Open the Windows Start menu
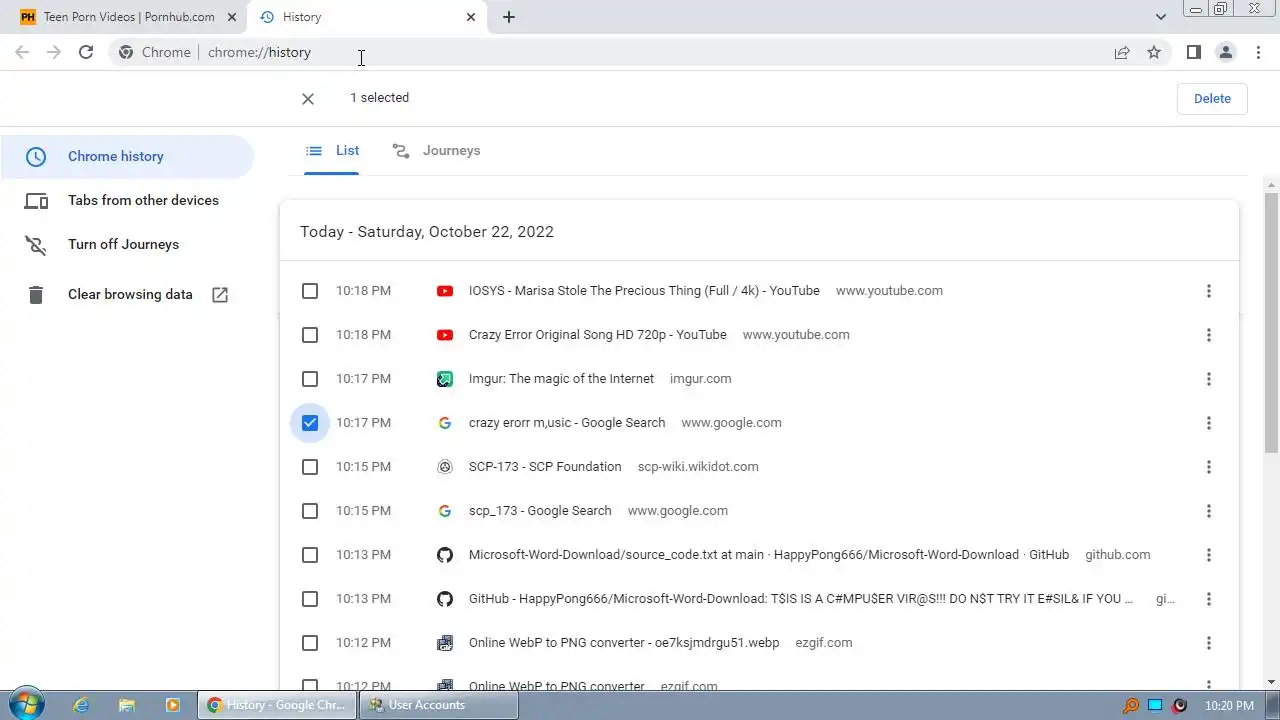The width and height of the screenshot is (1280, 720). click(26, 704)
